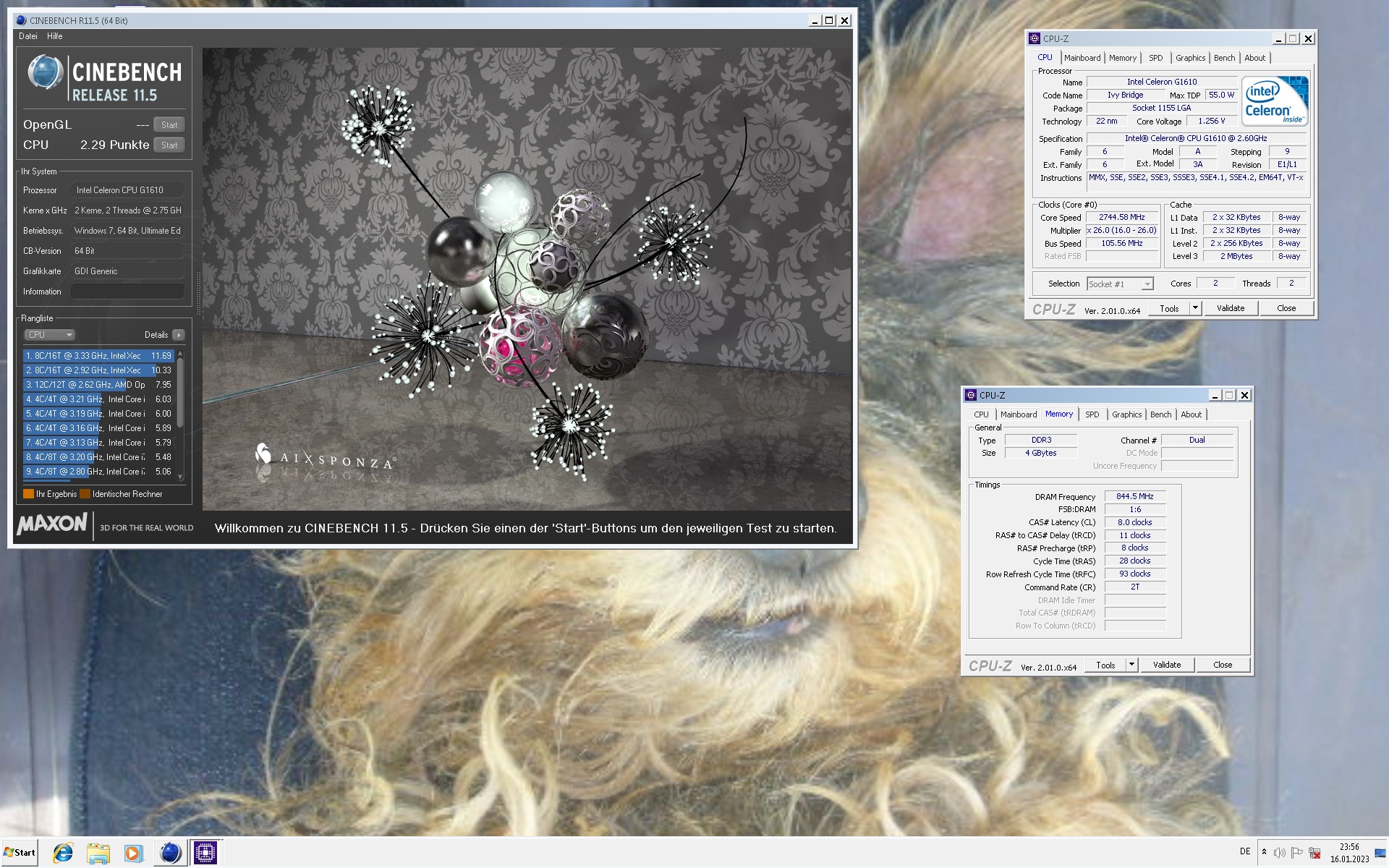Launch Internet Explorer from the taskbar
Image resolution: width=1389 pixels, height=868 pixels.
tap(63, 853)
